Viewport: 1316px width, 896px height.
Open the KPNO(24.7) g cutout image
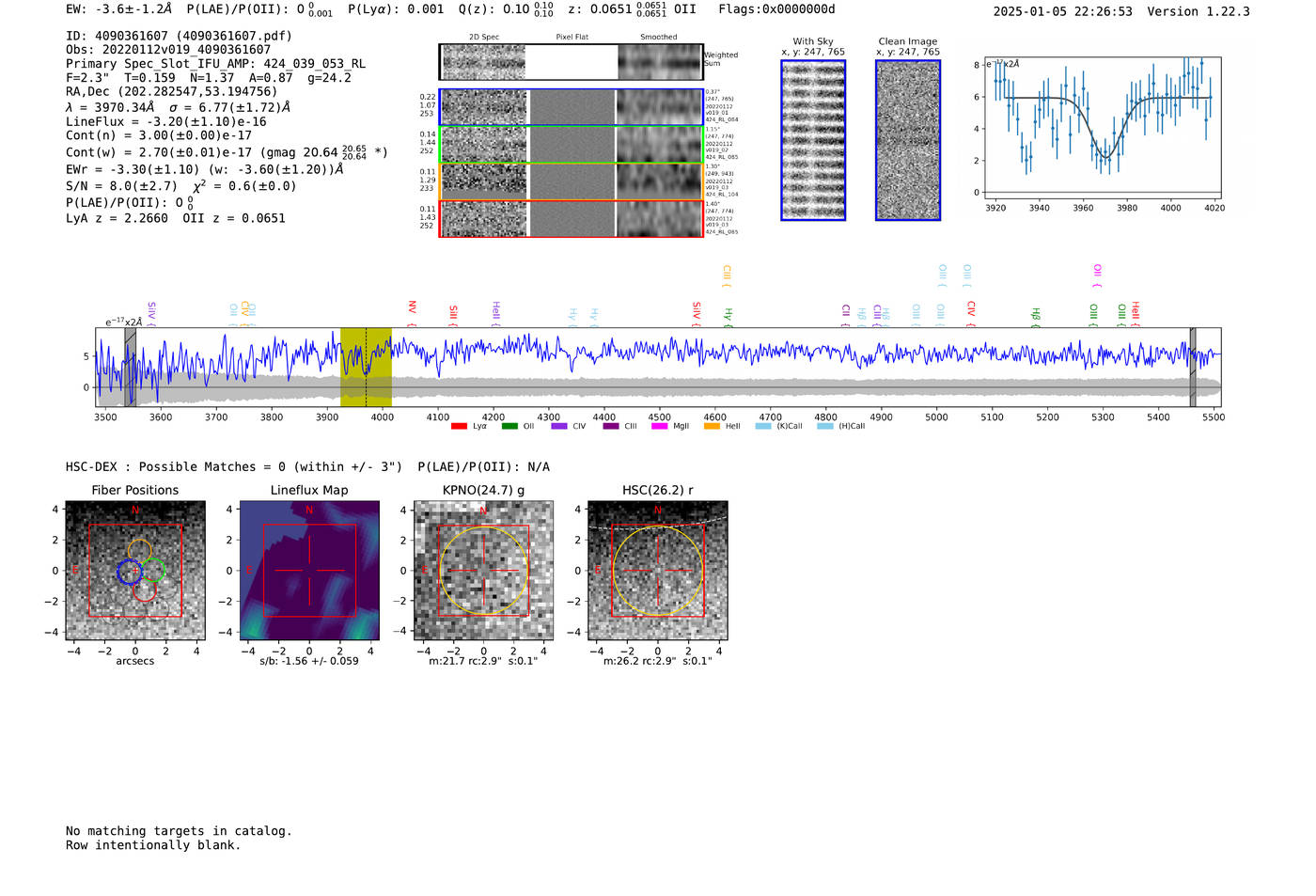(x=483, y=571)
